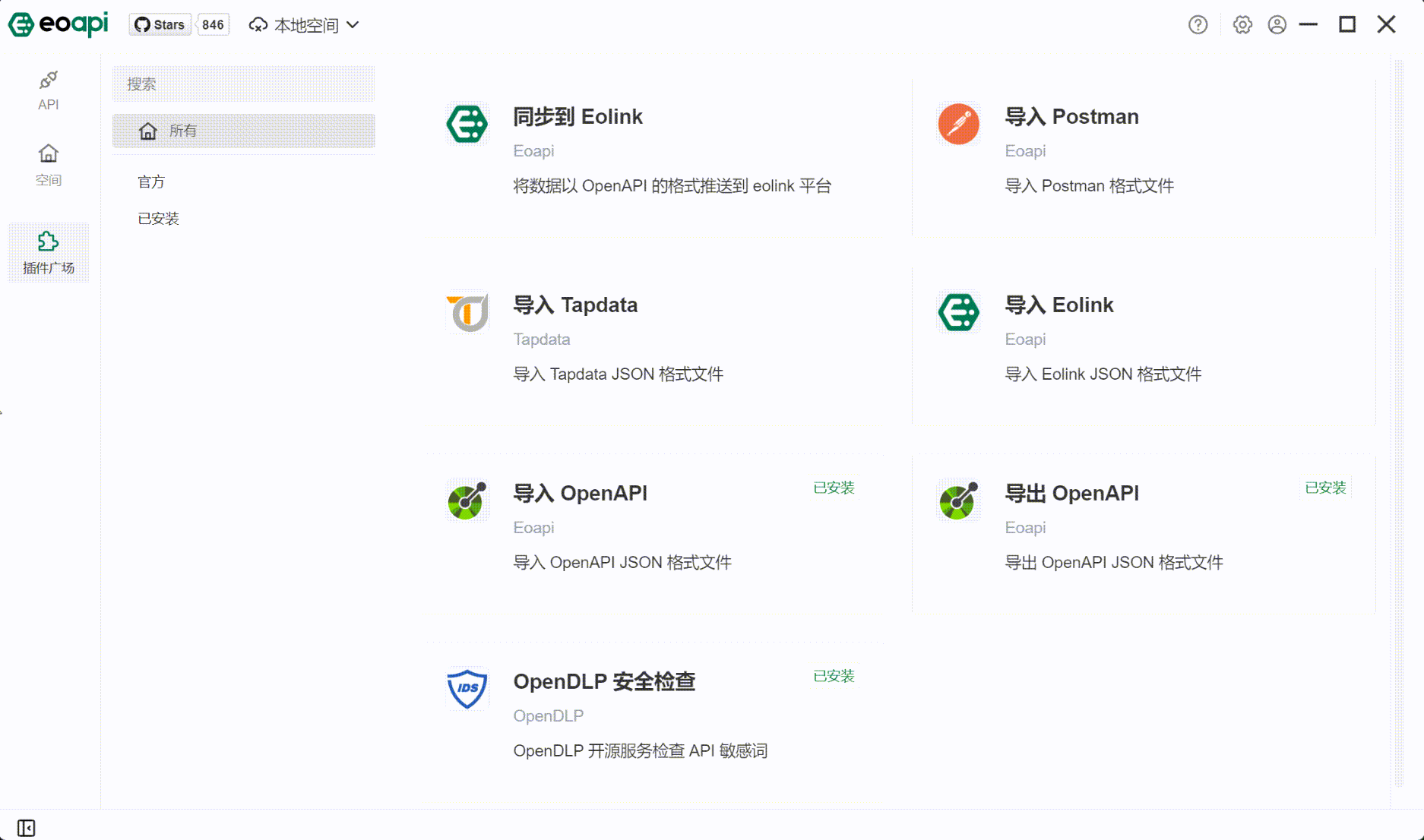Select the 已安装 category

(159, 219)
